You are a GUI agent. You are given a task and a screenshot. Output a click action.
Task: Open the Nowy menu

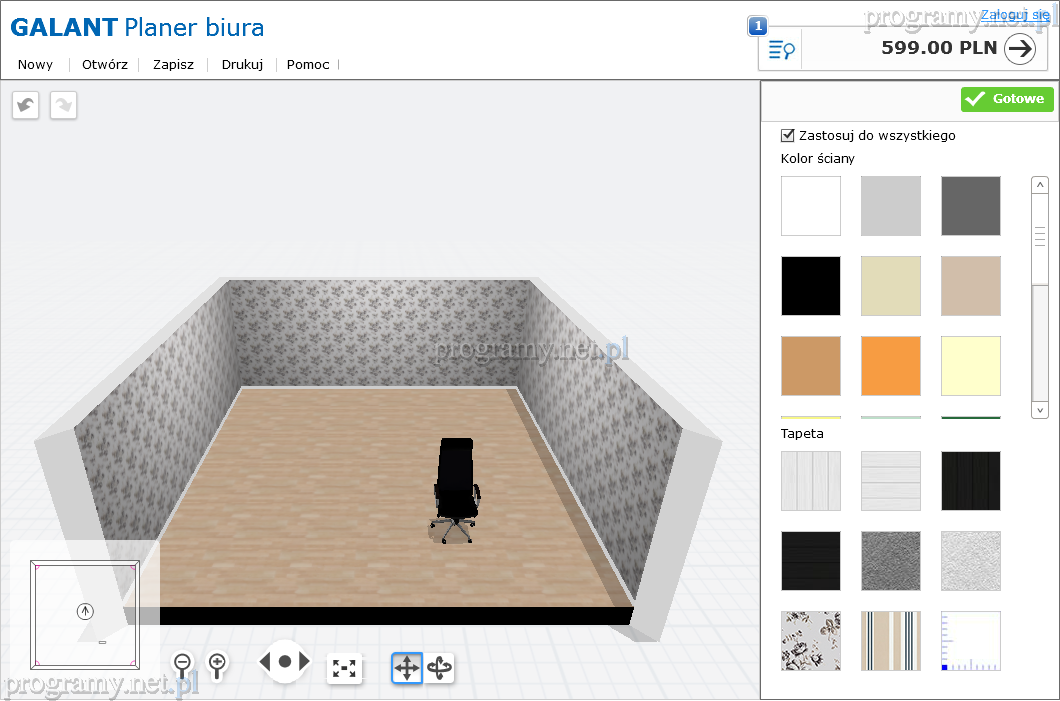tap(35, 65)
